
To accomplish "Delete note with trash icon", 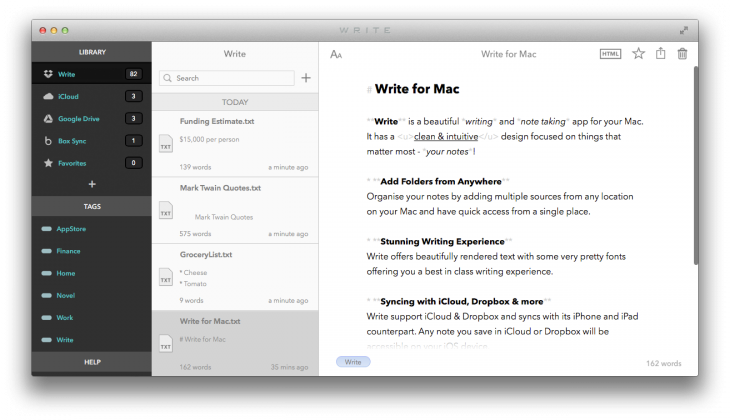I will 682,54.
